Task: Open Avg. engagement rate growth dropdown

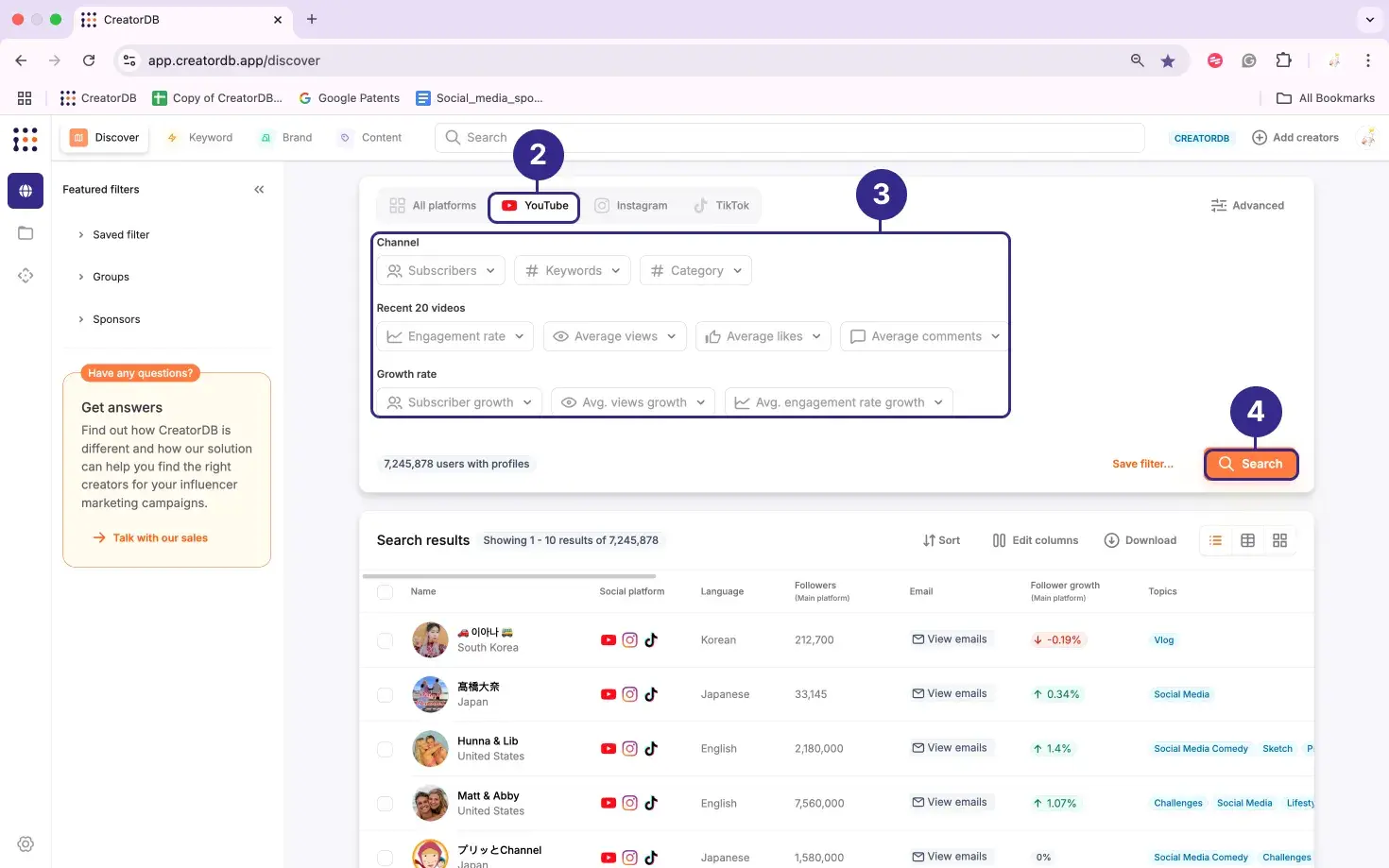Action: tap(839, 402)
